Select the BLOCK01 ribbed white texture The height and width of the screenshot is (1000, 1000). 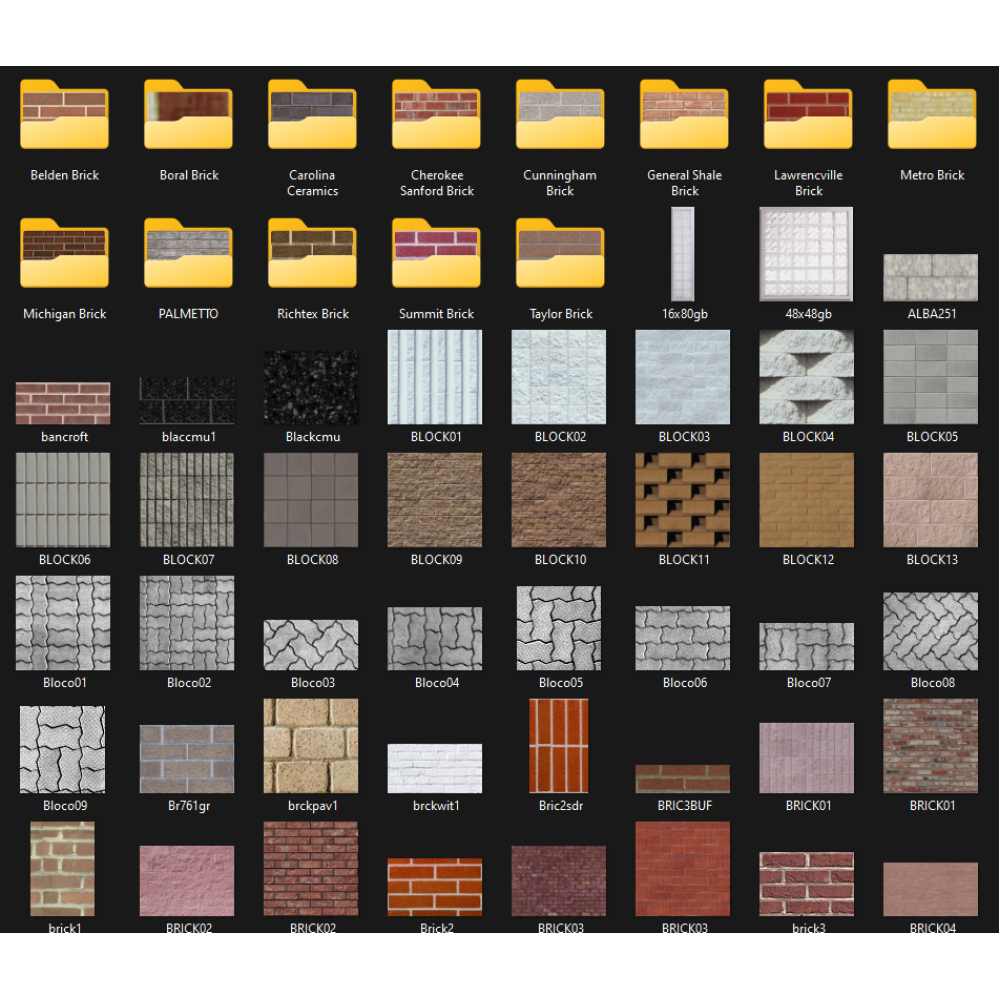(435, 377)
